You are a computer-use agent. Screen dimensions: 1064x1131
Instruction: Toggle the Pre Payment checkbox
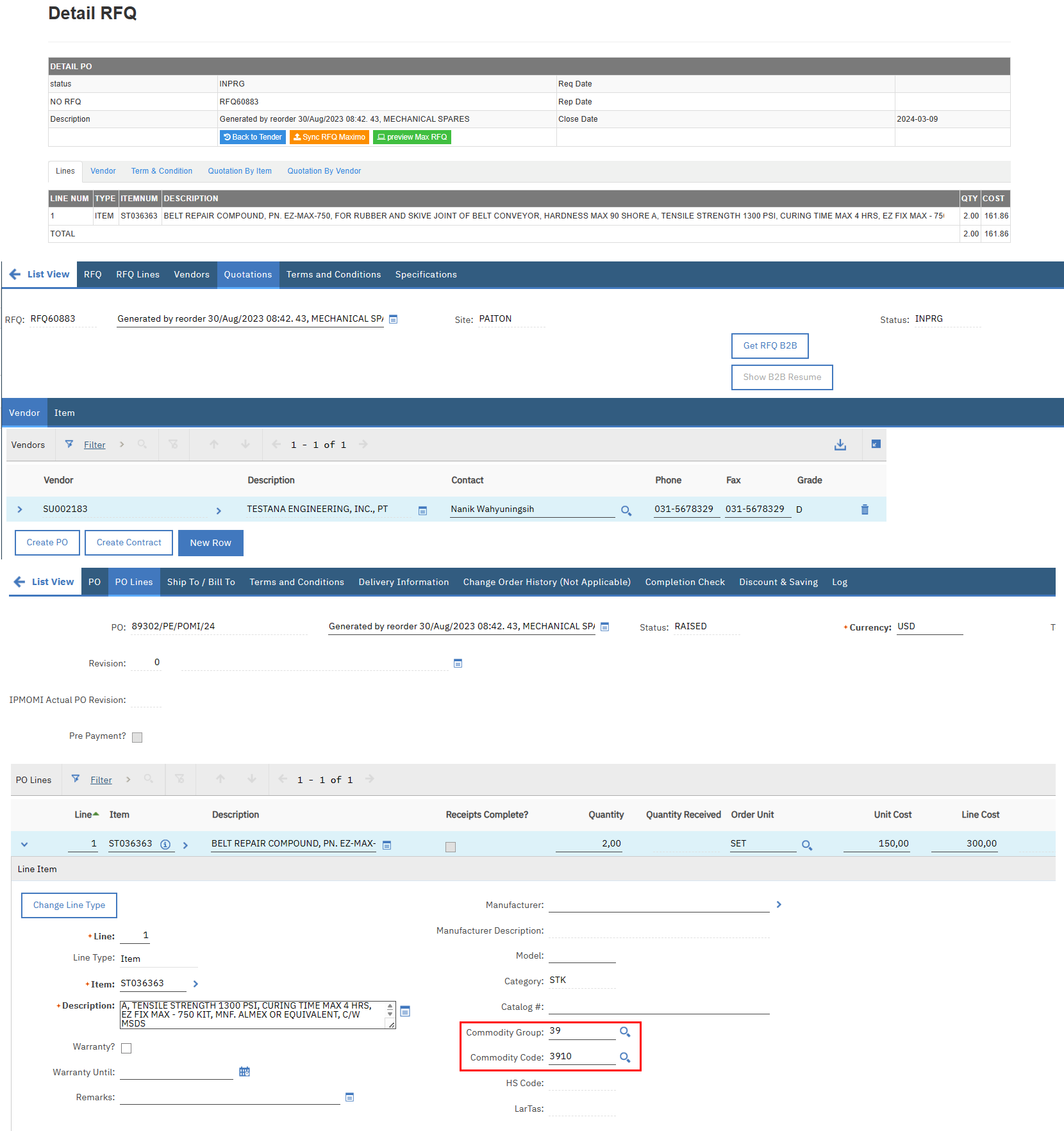coord(137,738)
